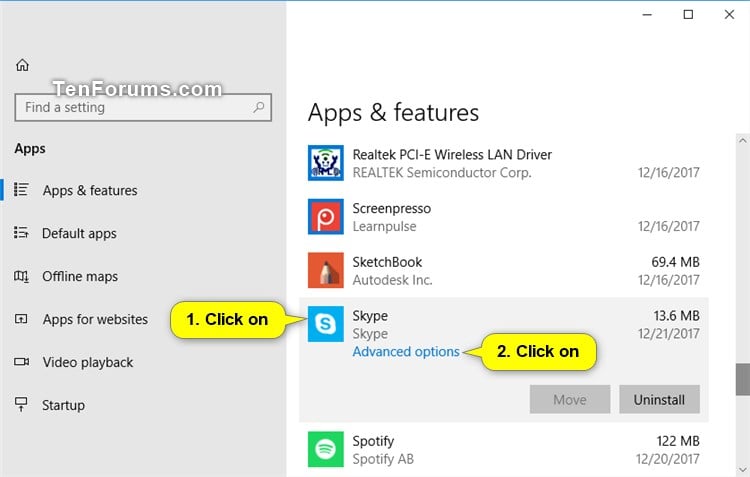Screen dimensions: 750x477
Task: Click the Spotify 122 MB size
Action: coord(678,441)
